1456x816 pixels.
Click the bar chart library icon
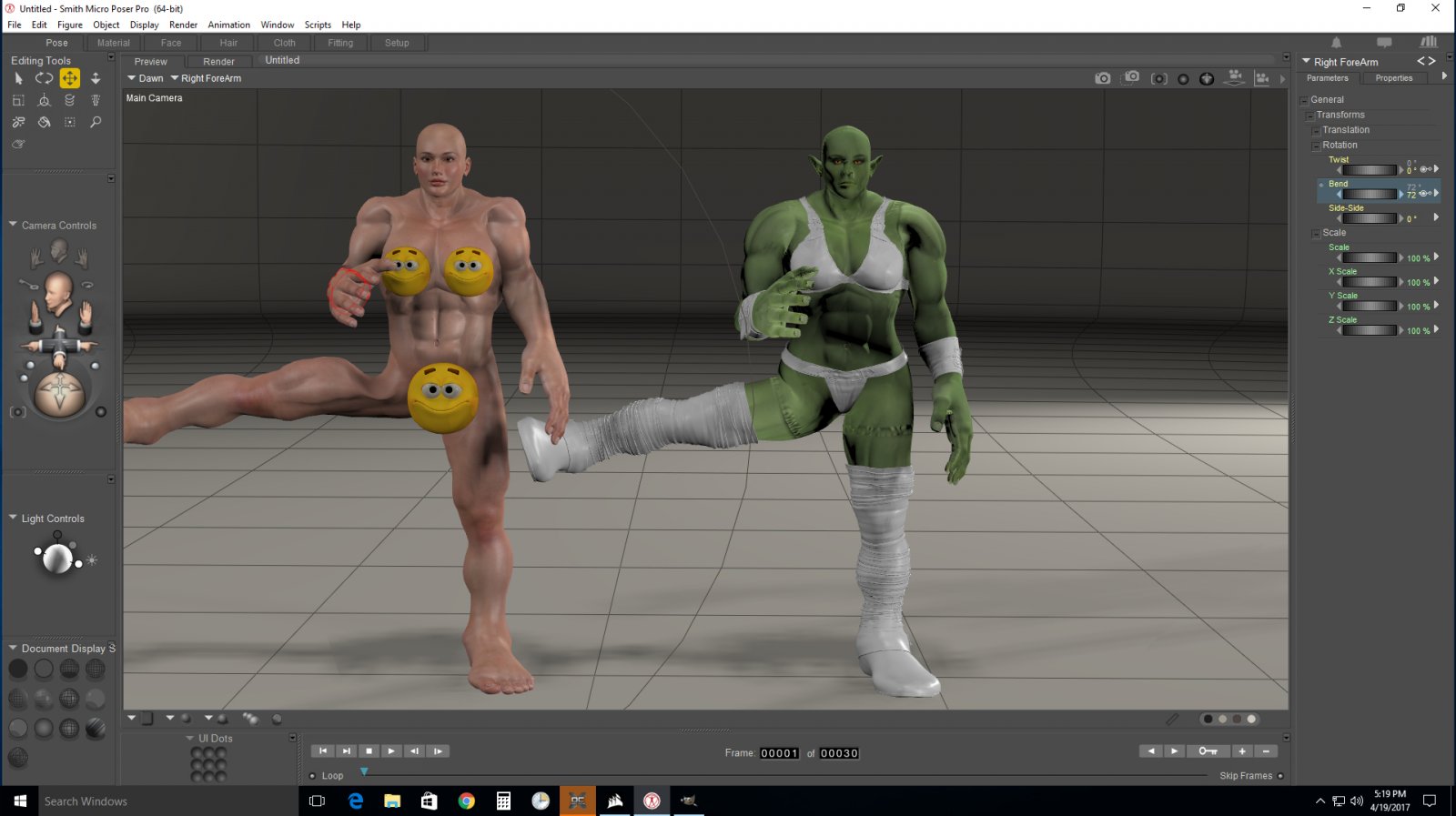pyautogui.click(x=1429, y=42)
